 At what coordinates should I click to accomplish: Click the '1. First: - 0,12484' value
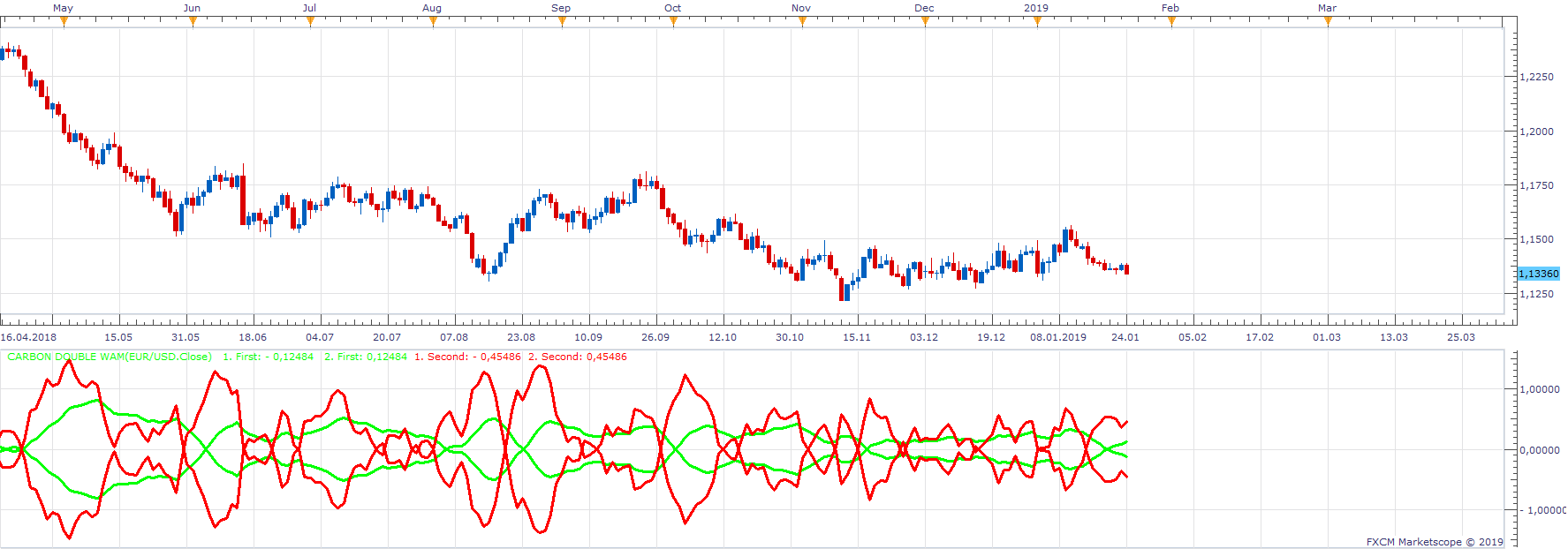268,357
